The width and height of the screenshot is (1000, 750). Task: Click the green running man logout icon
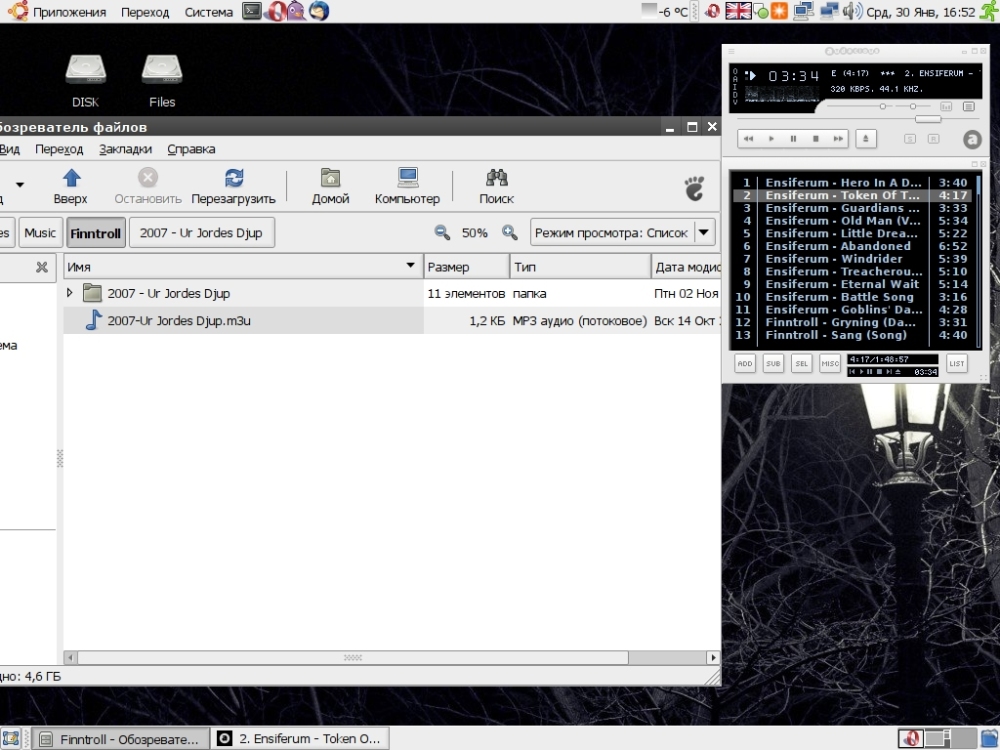point(989,11)
